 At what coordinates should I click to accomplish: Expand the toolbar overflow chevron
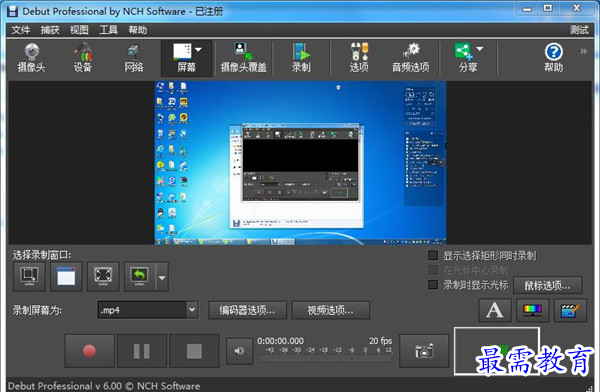(x=584, y=51)
